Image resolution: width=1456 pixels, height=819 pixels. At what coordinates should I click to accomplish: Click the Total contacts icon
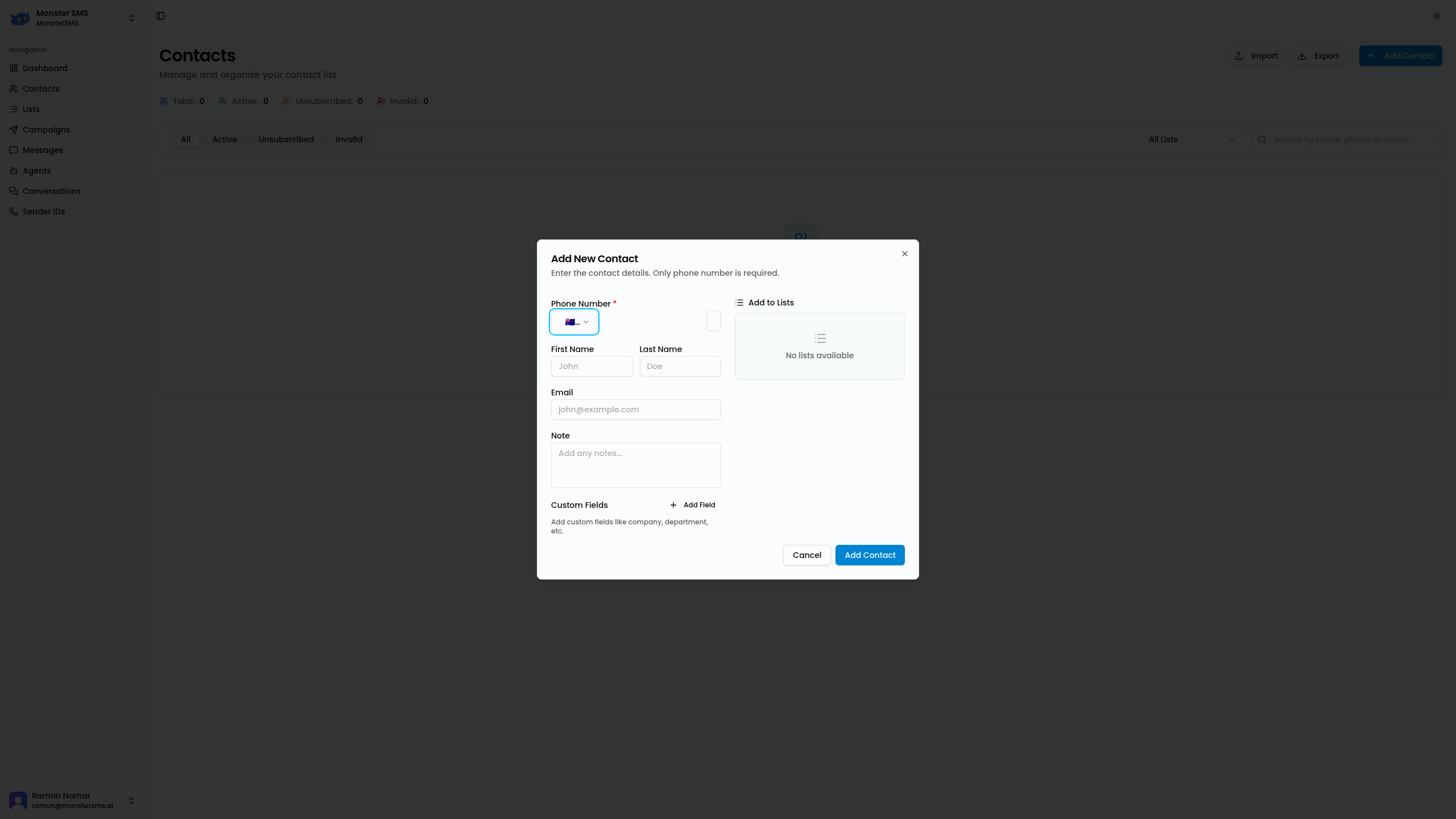click(164, 101)
